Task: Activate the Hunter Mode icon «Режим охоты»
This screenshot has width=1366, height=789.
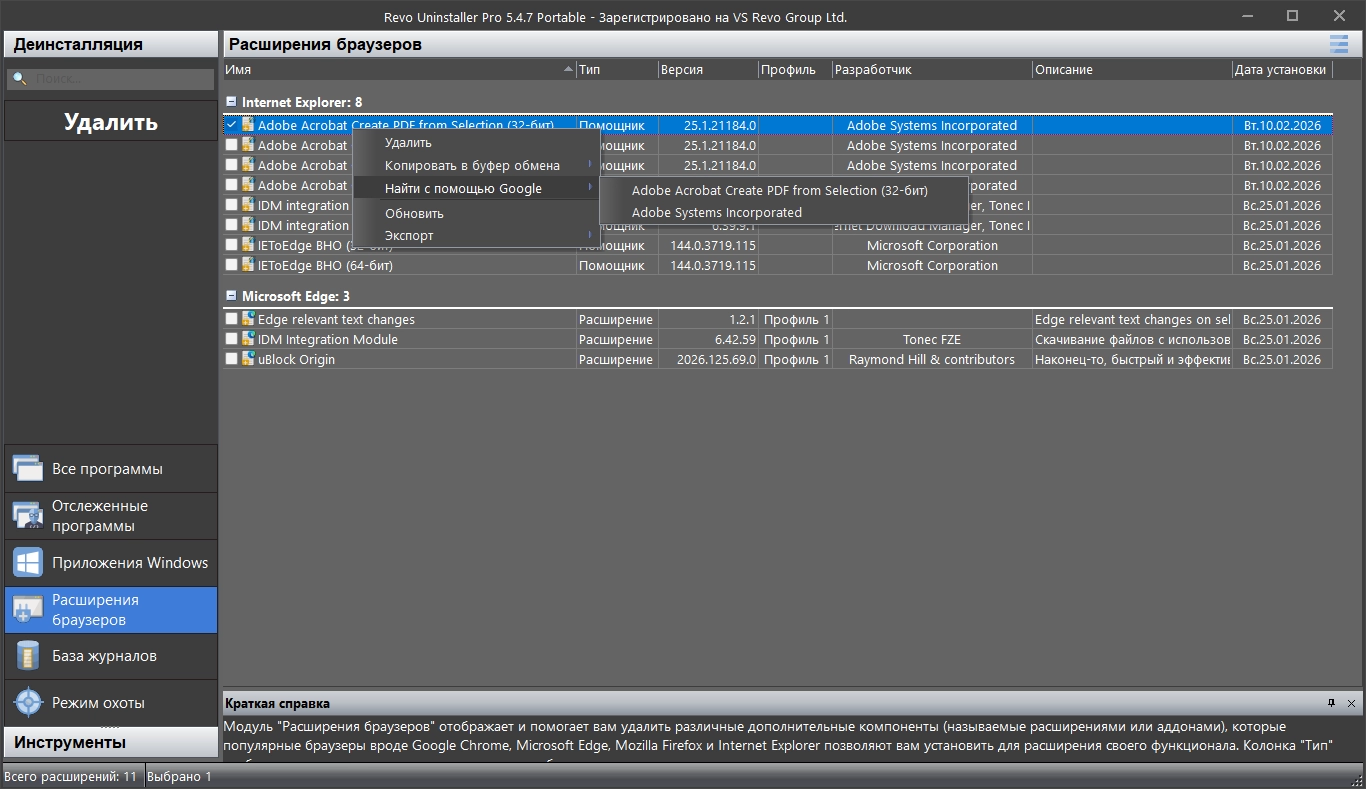Action: click(27, 703)
